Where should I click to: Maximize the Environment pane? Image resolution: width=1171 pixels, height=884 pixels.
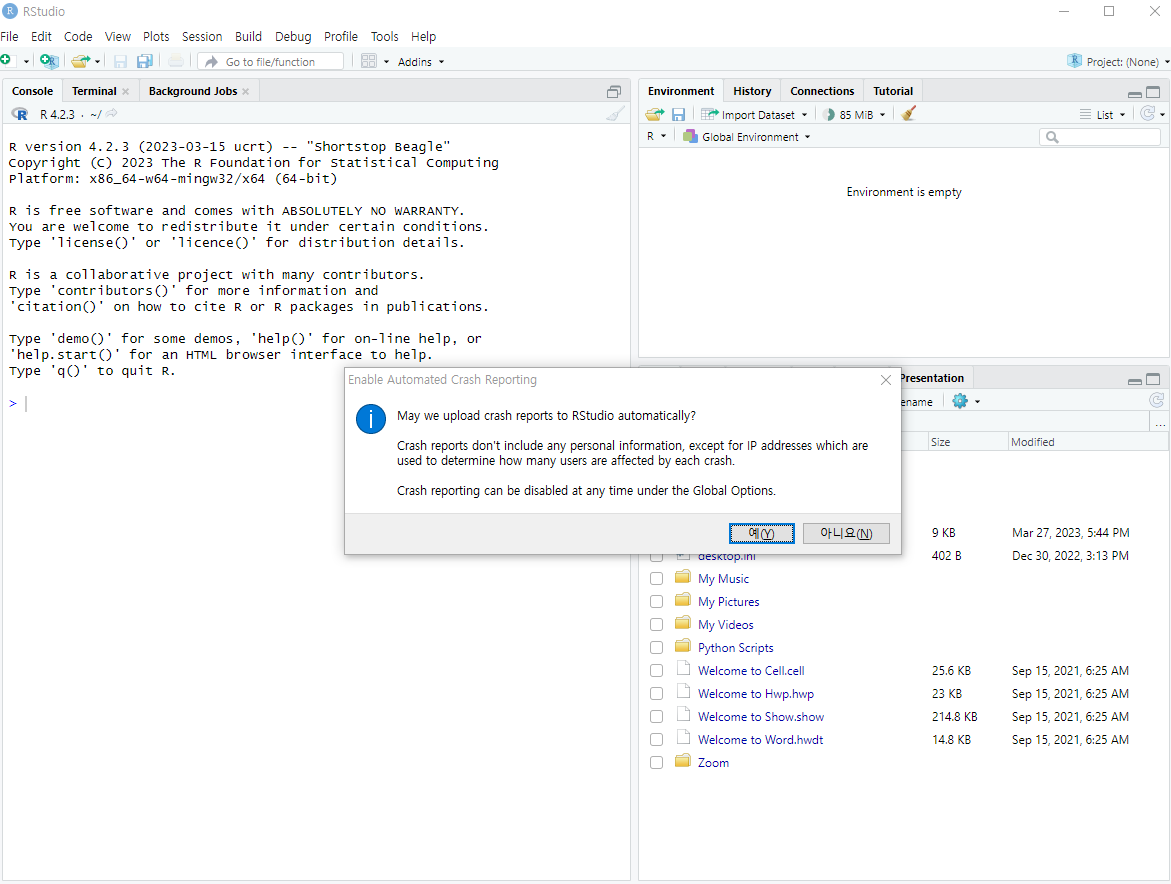pos(1153,92)
